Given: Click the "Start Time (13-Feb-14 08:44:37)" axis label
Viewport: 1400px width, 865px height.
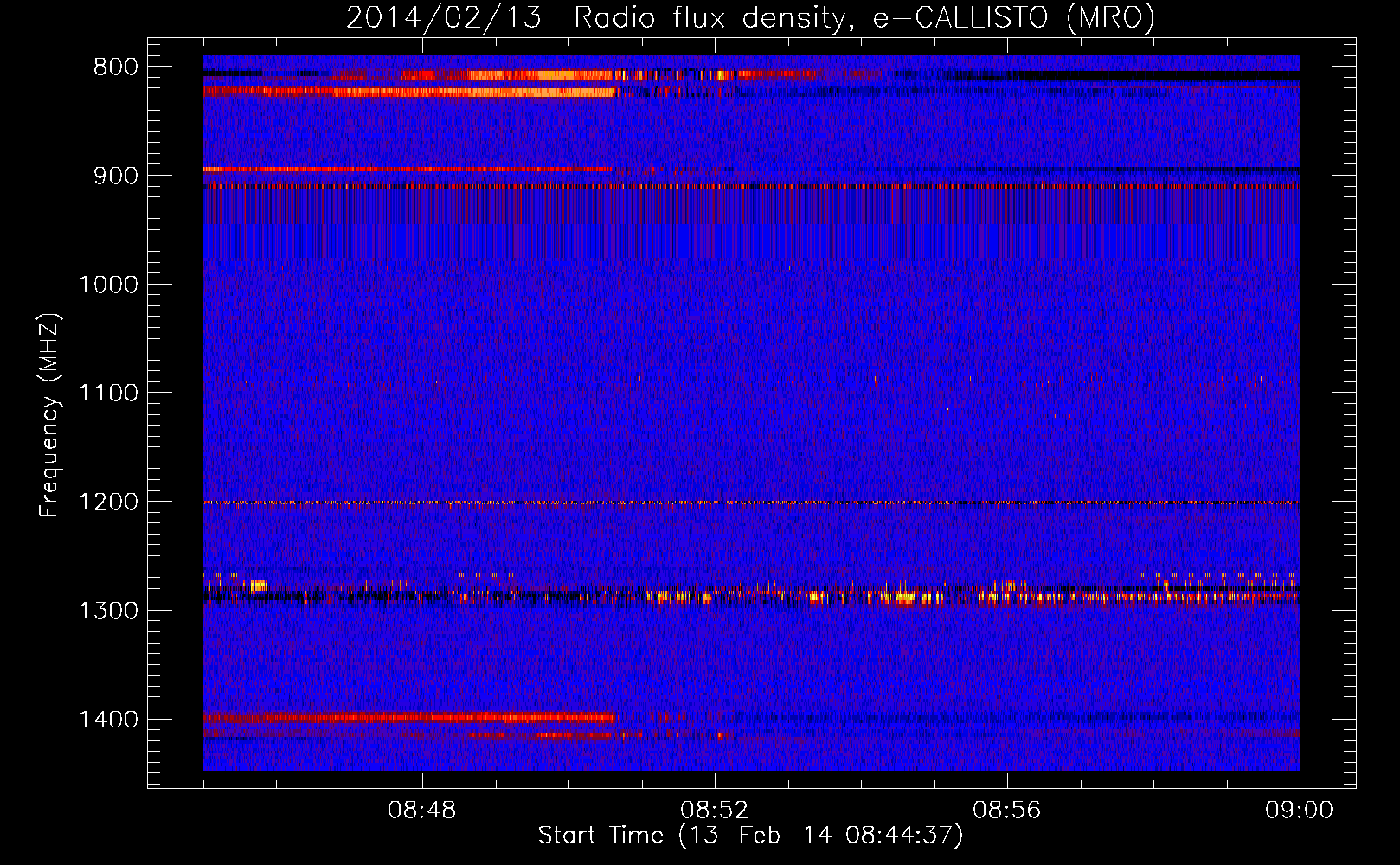Looking at the screenshot, I should (750, 836).
